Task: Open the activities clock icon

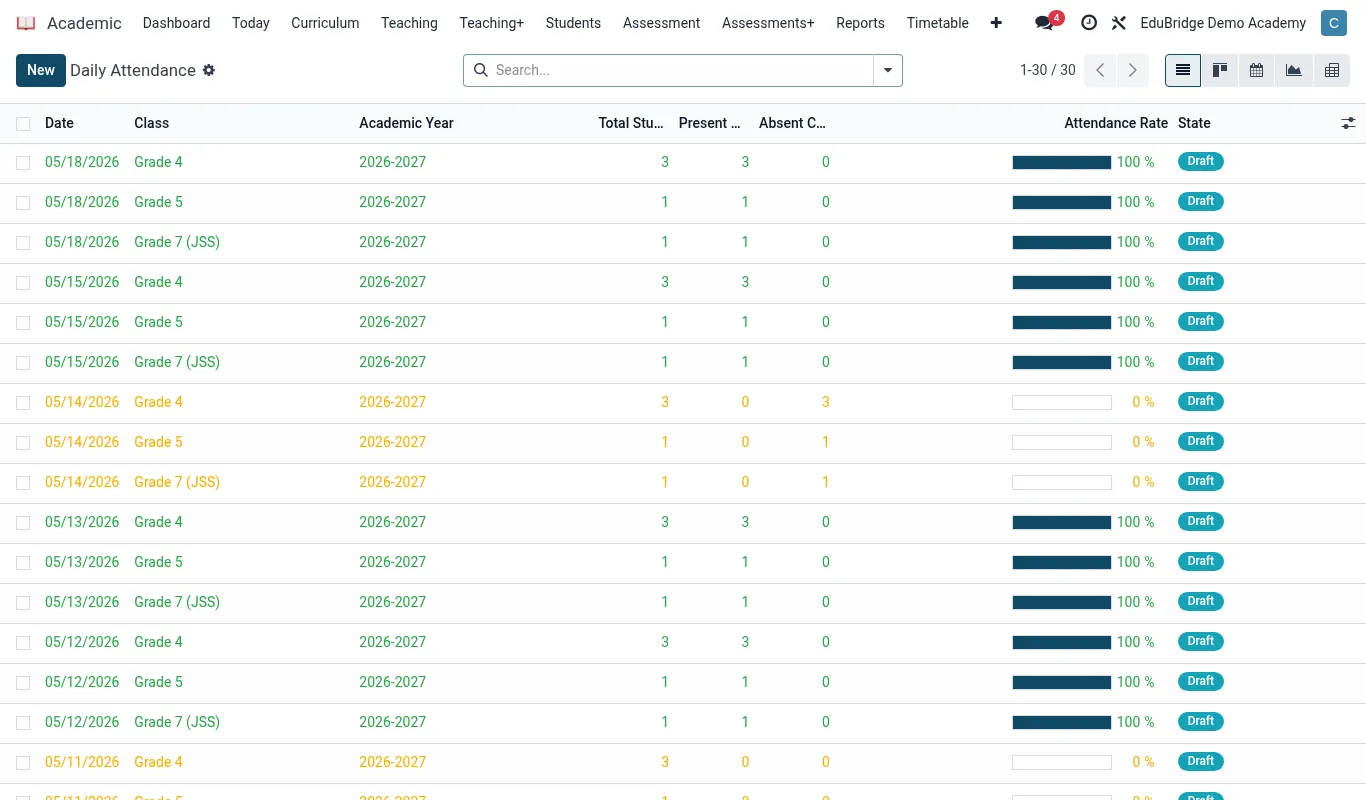Action: click(x=1089, y=23)
